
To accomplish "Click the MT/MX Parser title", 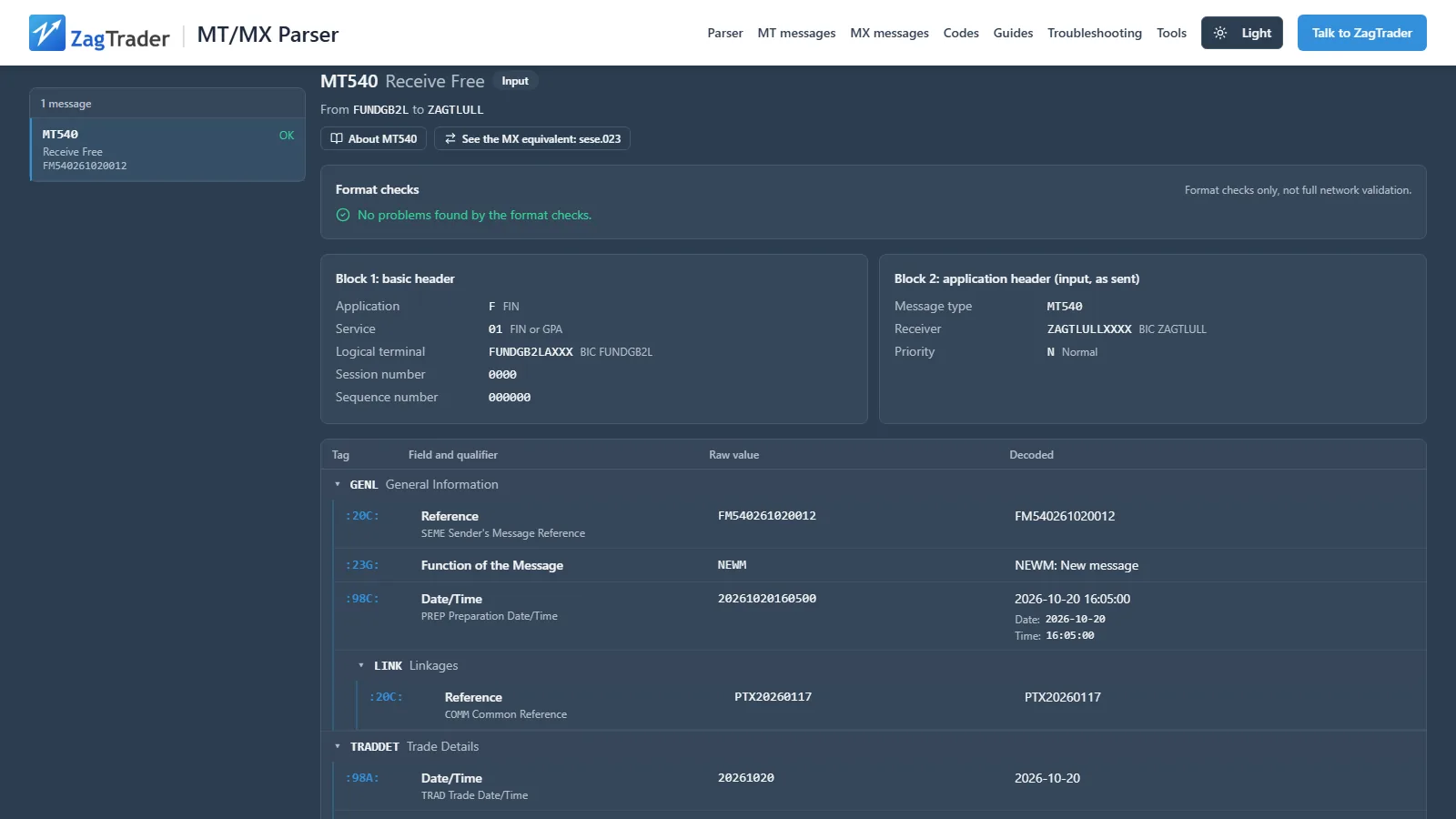I will (x=268, y=35).
